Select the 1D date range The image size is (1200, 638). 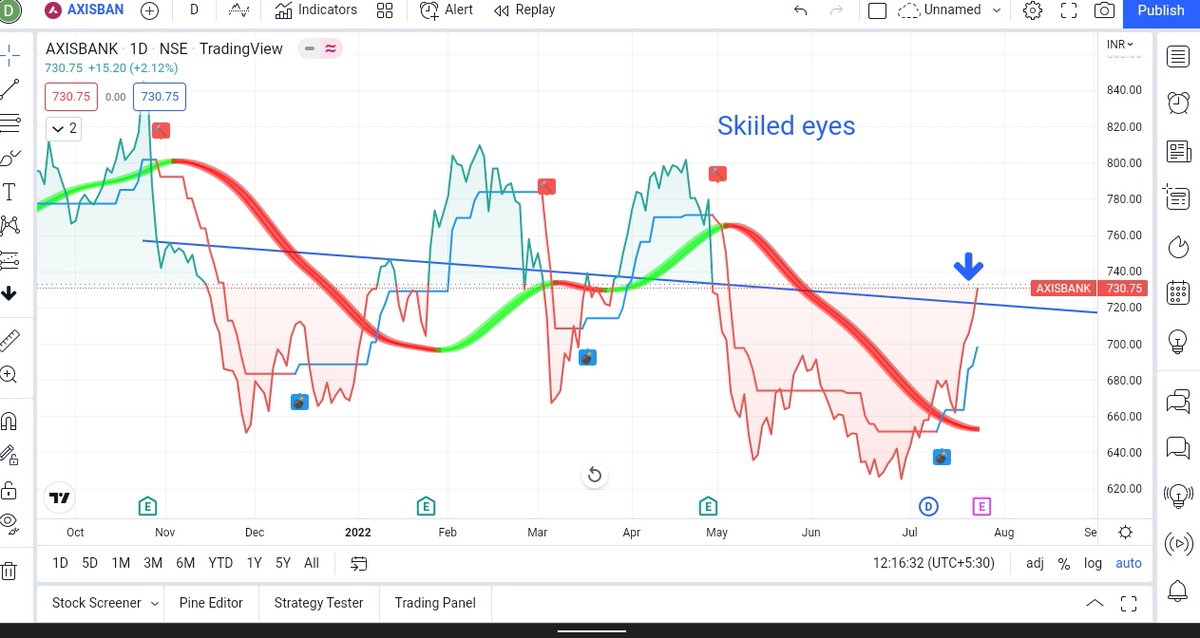click(x=60, y=563)
